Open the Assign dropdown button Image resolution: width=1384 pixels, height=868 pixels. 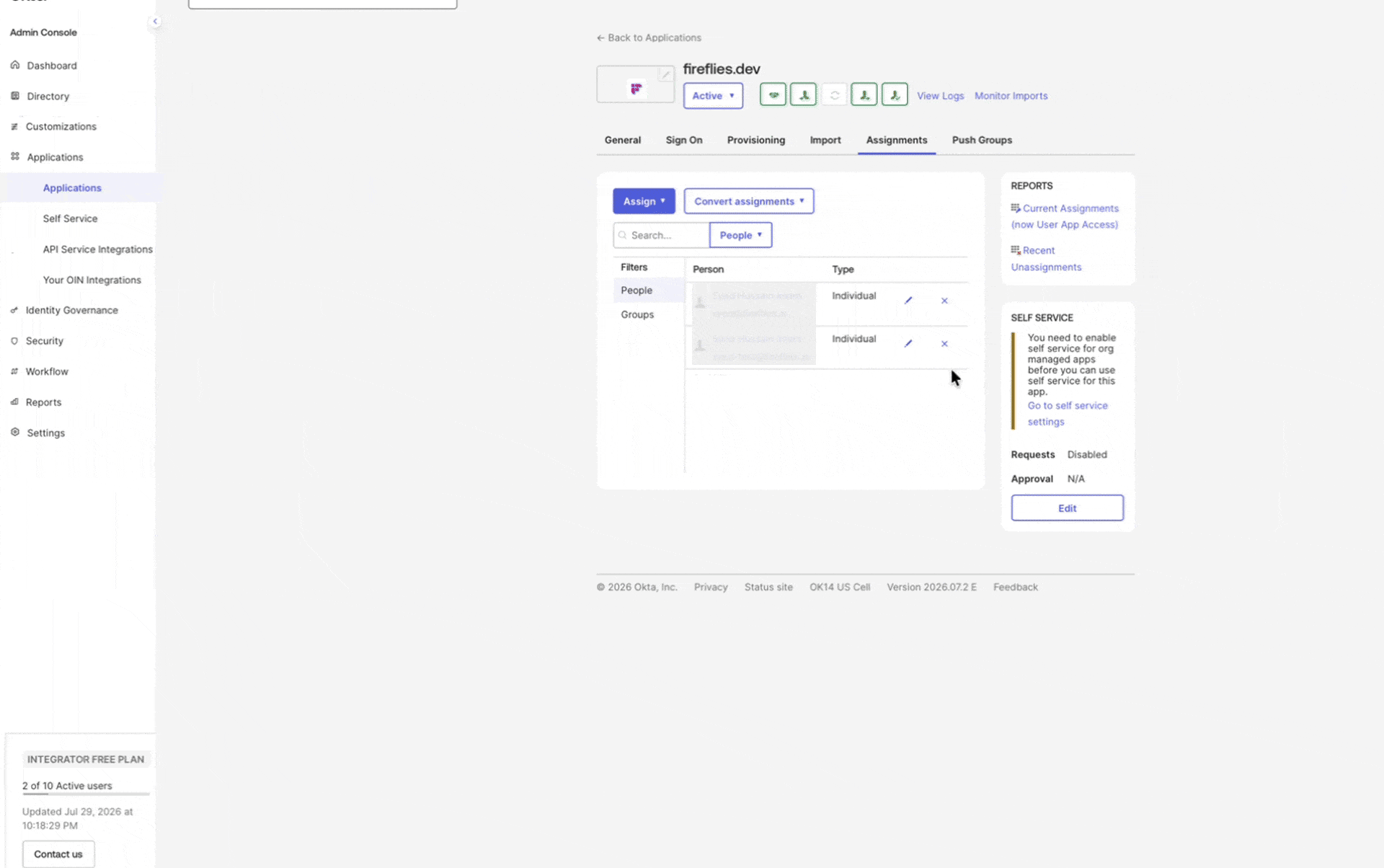644,201
